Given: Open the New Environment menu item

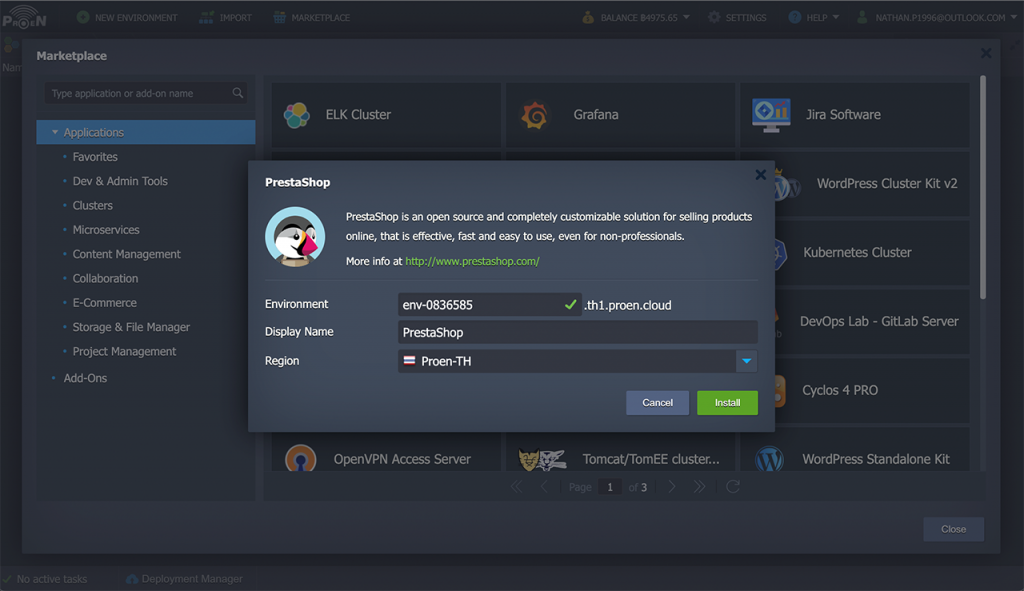Looking at the screenshot, I should tap(127, 18).
